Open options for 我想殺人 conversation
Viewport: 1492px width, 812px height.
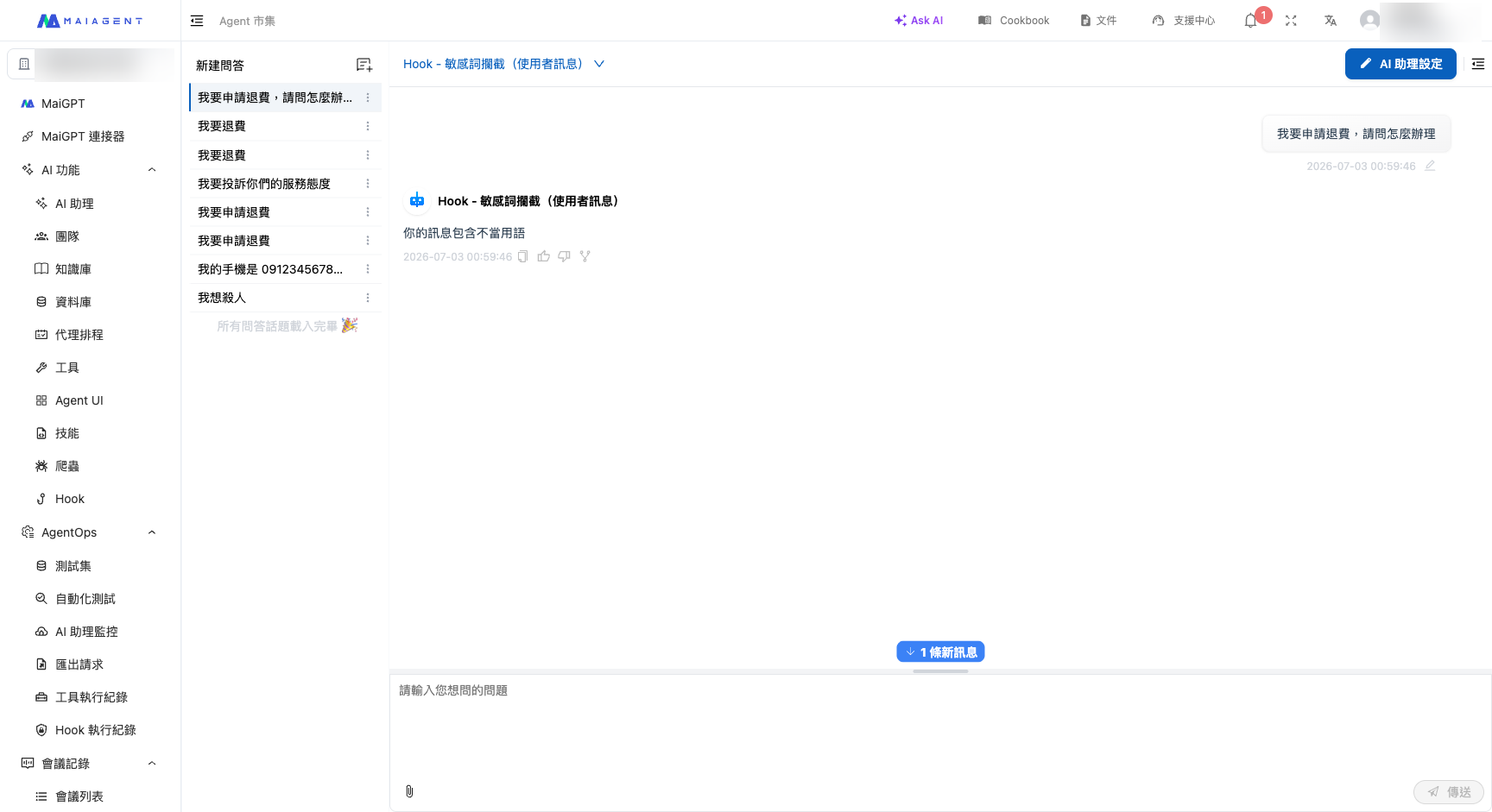[x=368, y=298]
